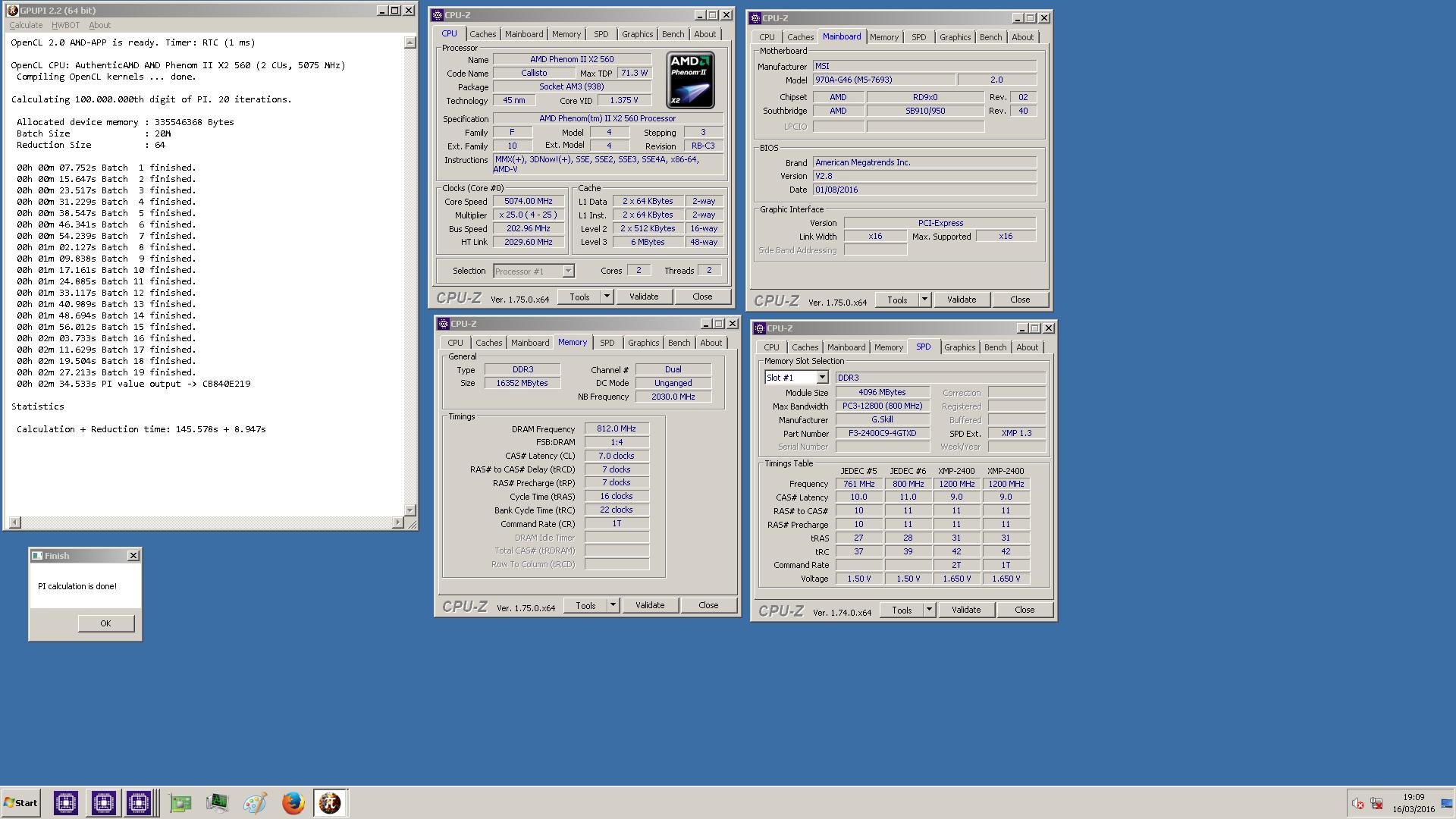1456x819 pixels.
Task: Click the Core Speed value 5074.00 MHz
Action: tap(529, 201)
